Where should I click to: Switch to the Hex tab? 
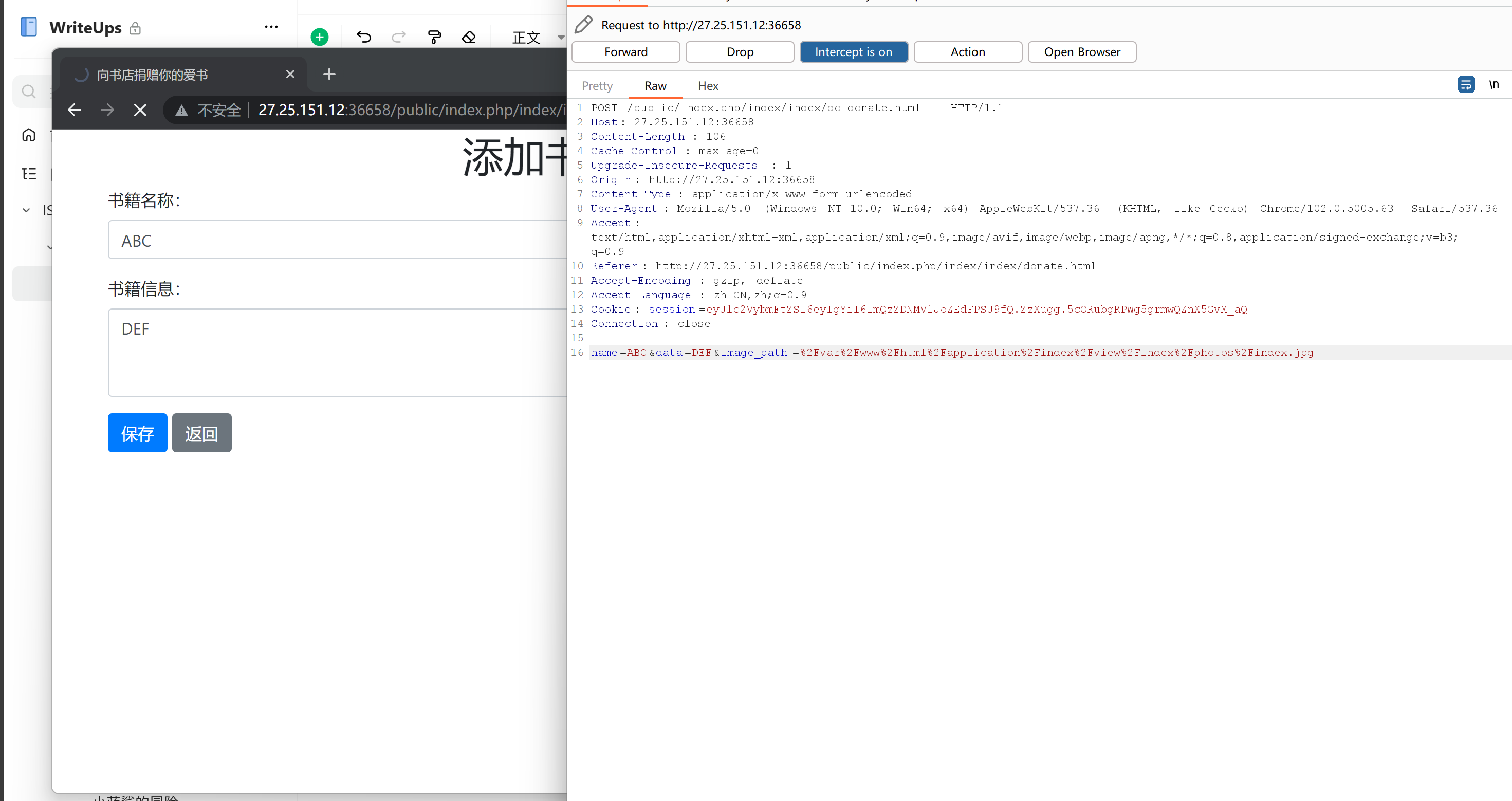click(x=707, y=86)
